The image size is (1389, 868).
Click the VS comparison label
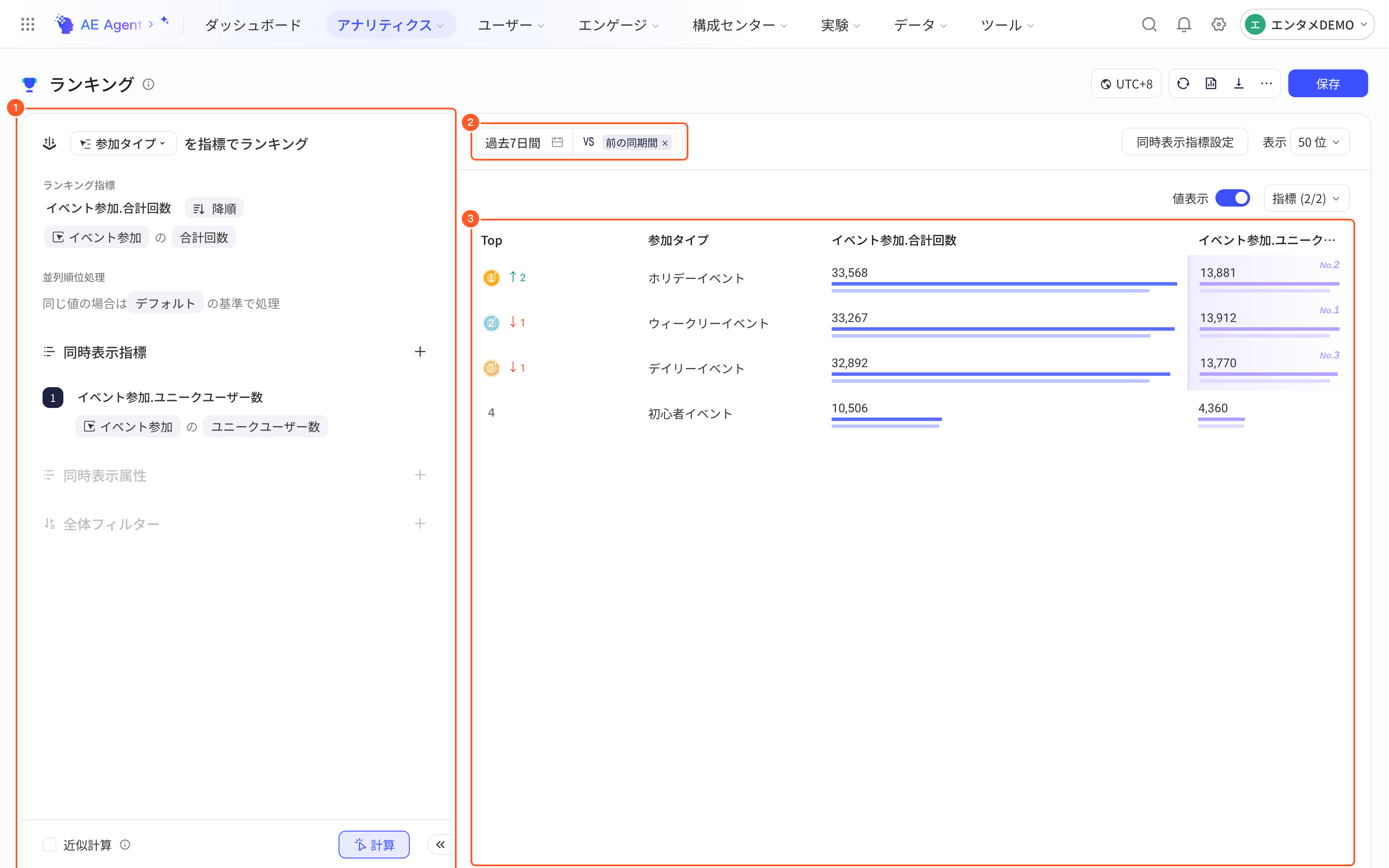point(588,142)
